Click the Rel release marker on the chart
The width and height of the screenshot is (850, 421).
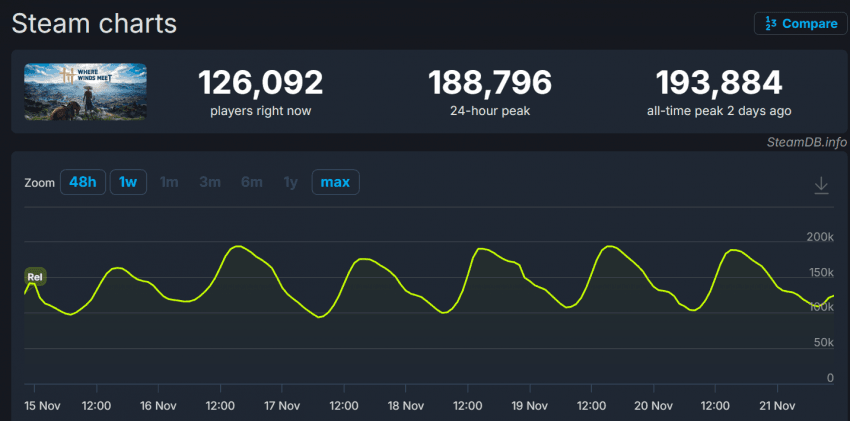click(35, 277)
